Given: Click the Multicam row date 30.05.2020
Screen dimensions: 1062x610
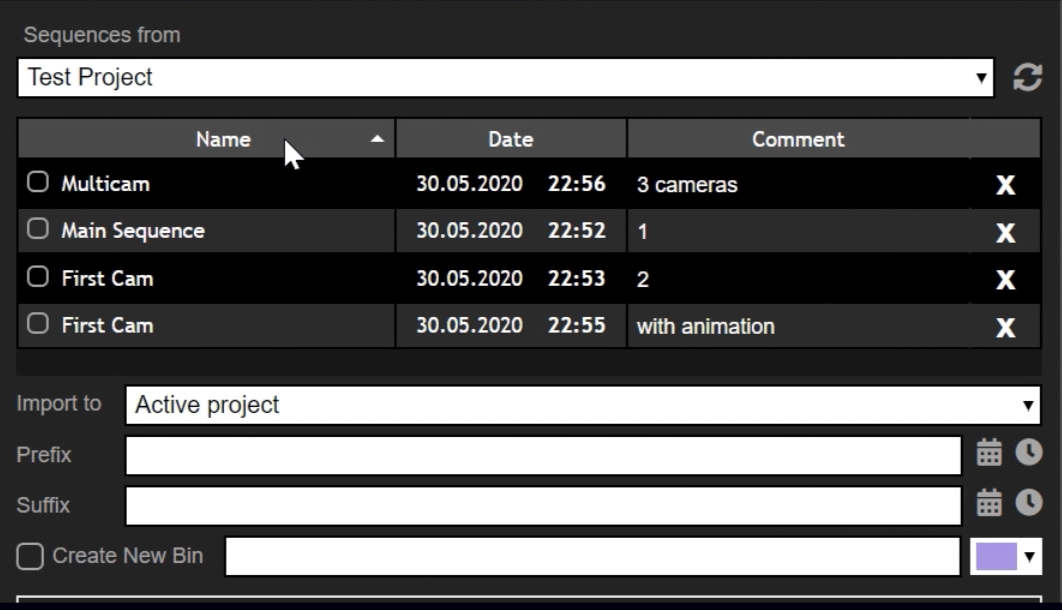Looking at the screenshot, I should point(469,183).
